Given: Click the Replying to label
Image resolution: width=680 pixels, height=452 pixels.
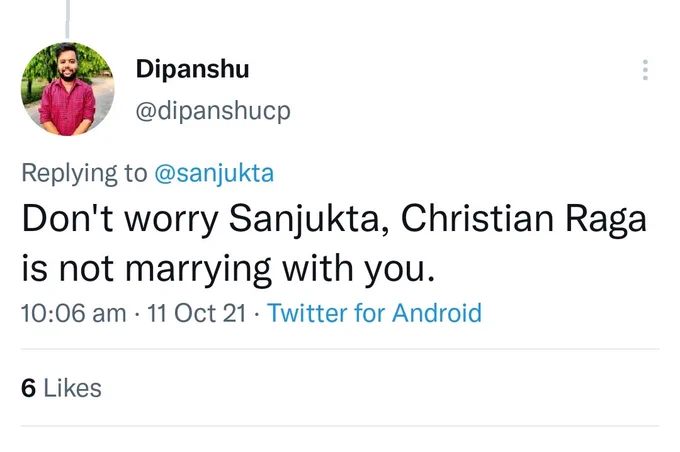Looking at the screenshot, I should point(84,173).
